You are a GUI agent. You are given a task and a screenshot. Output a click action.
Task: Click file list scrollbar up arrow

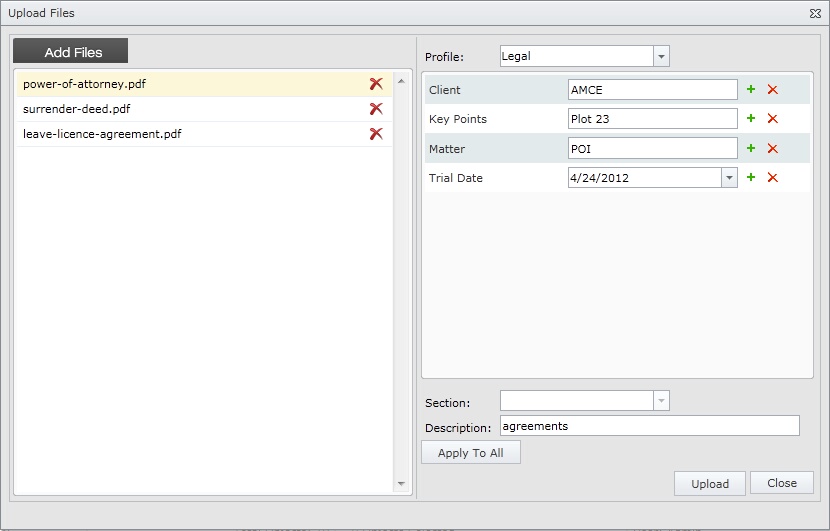tap(401, 81)
